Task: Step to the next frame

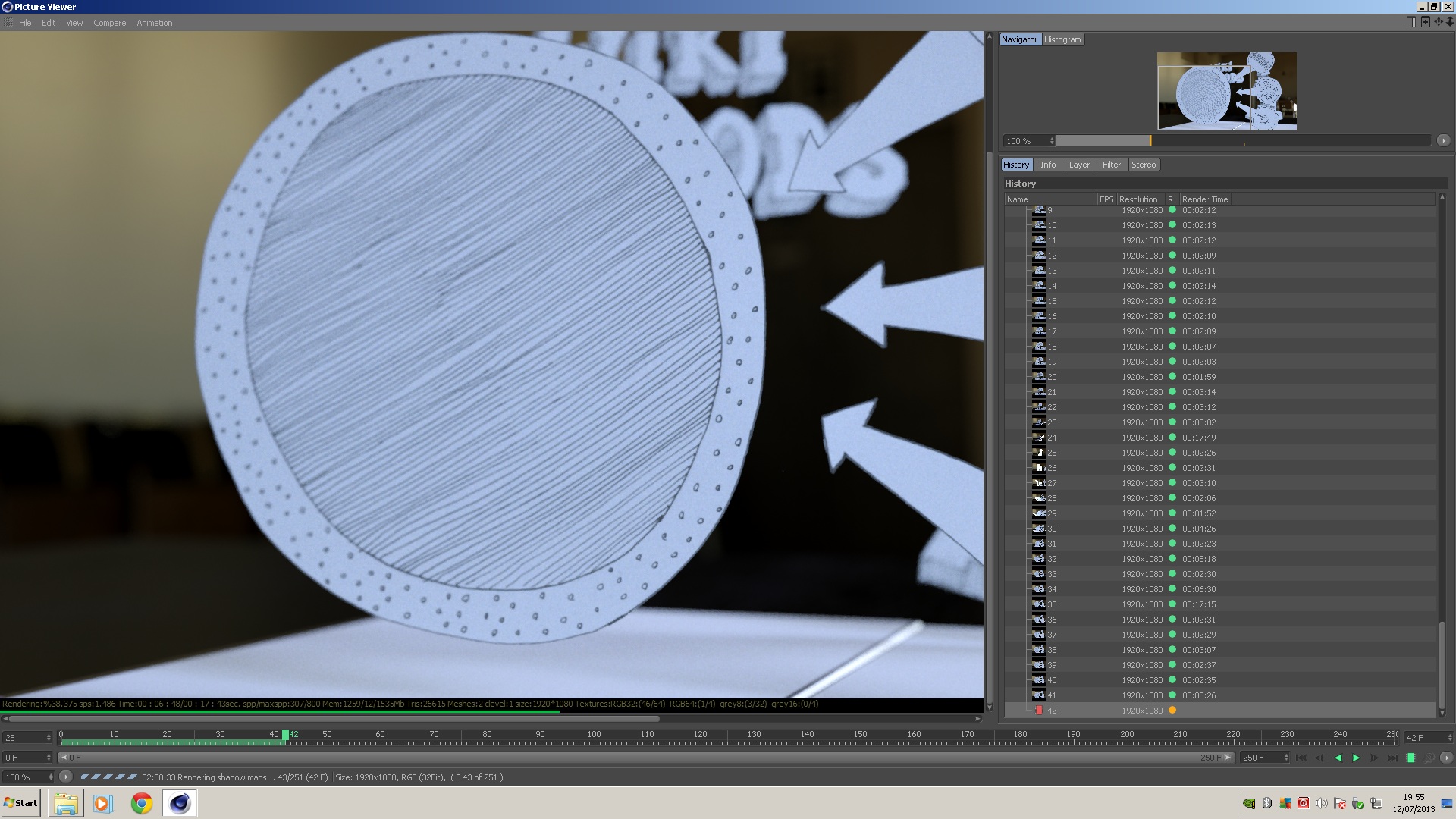Action: (1374, 758)
